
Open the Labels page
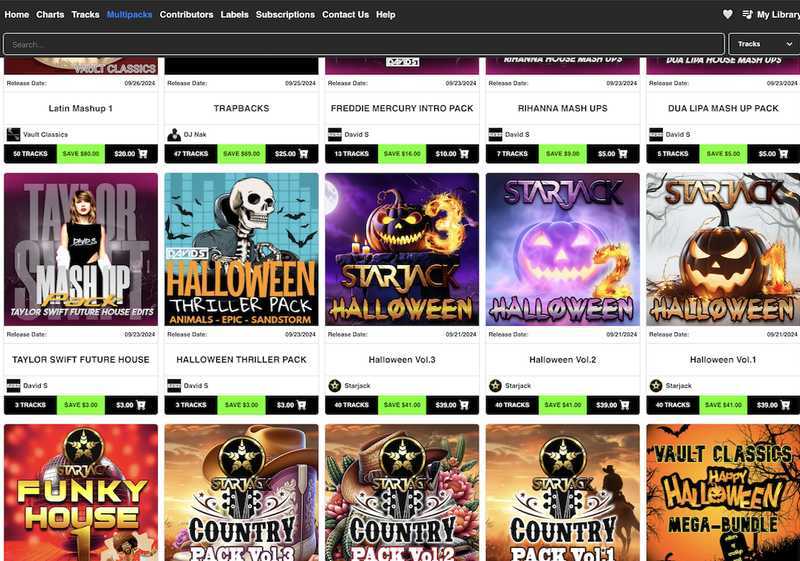click(234, 14)
